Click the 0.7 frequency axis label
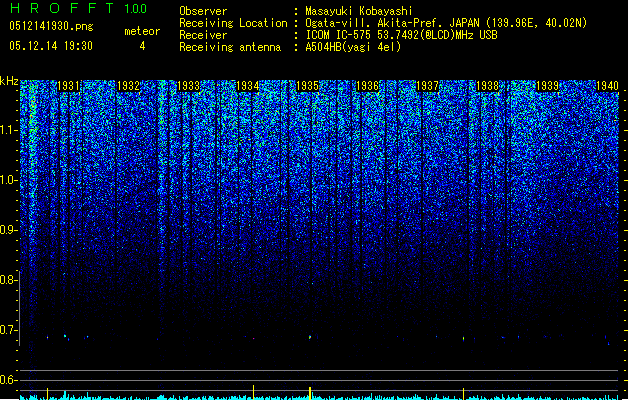The width and height of the screenshot is (629, 400). coord(9,330)
